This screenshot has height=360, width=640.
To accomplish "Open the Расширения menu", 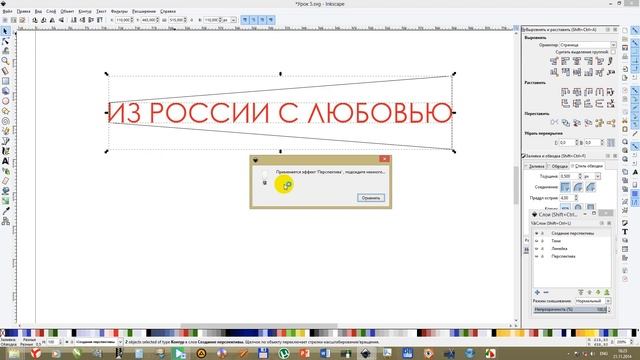I will 144,11.
